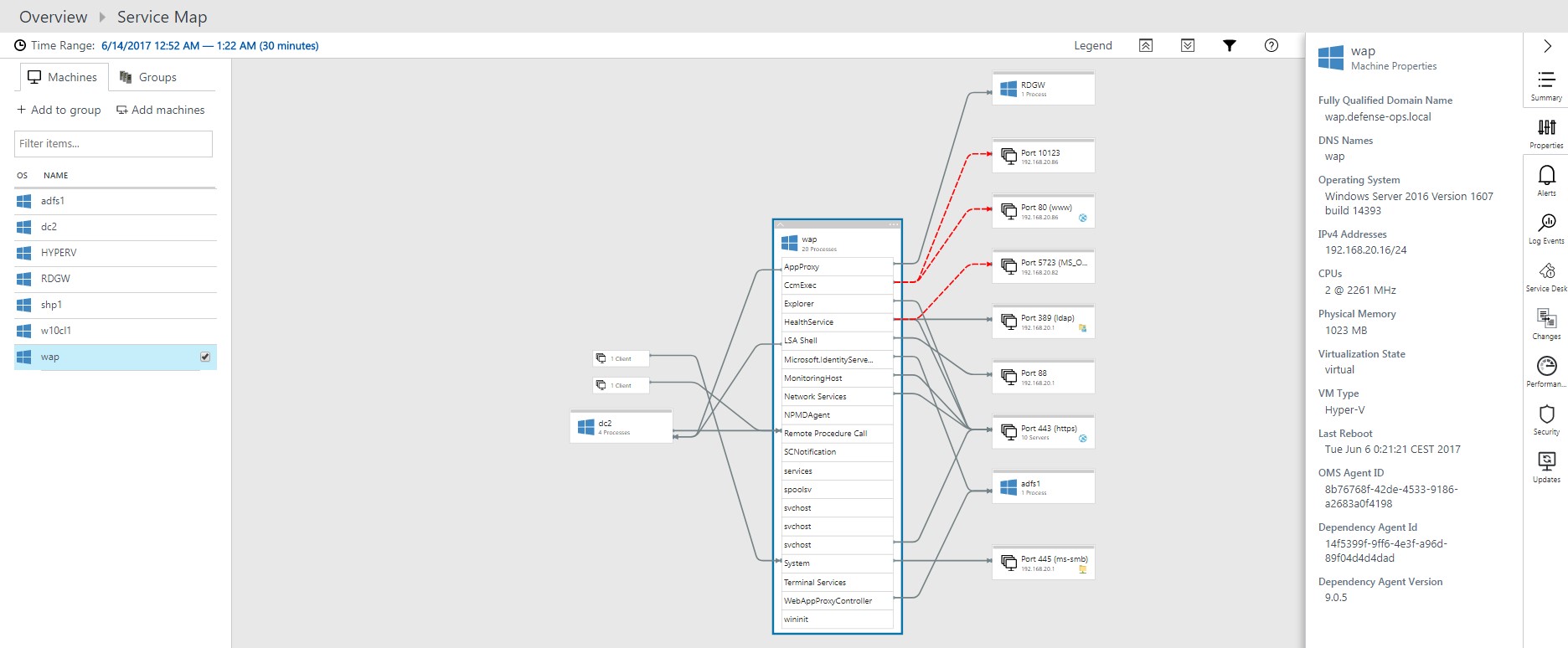1568x648 pixels.
Task: Select the Explorer process
Action: pyautogui.click(x=837, y=304)
